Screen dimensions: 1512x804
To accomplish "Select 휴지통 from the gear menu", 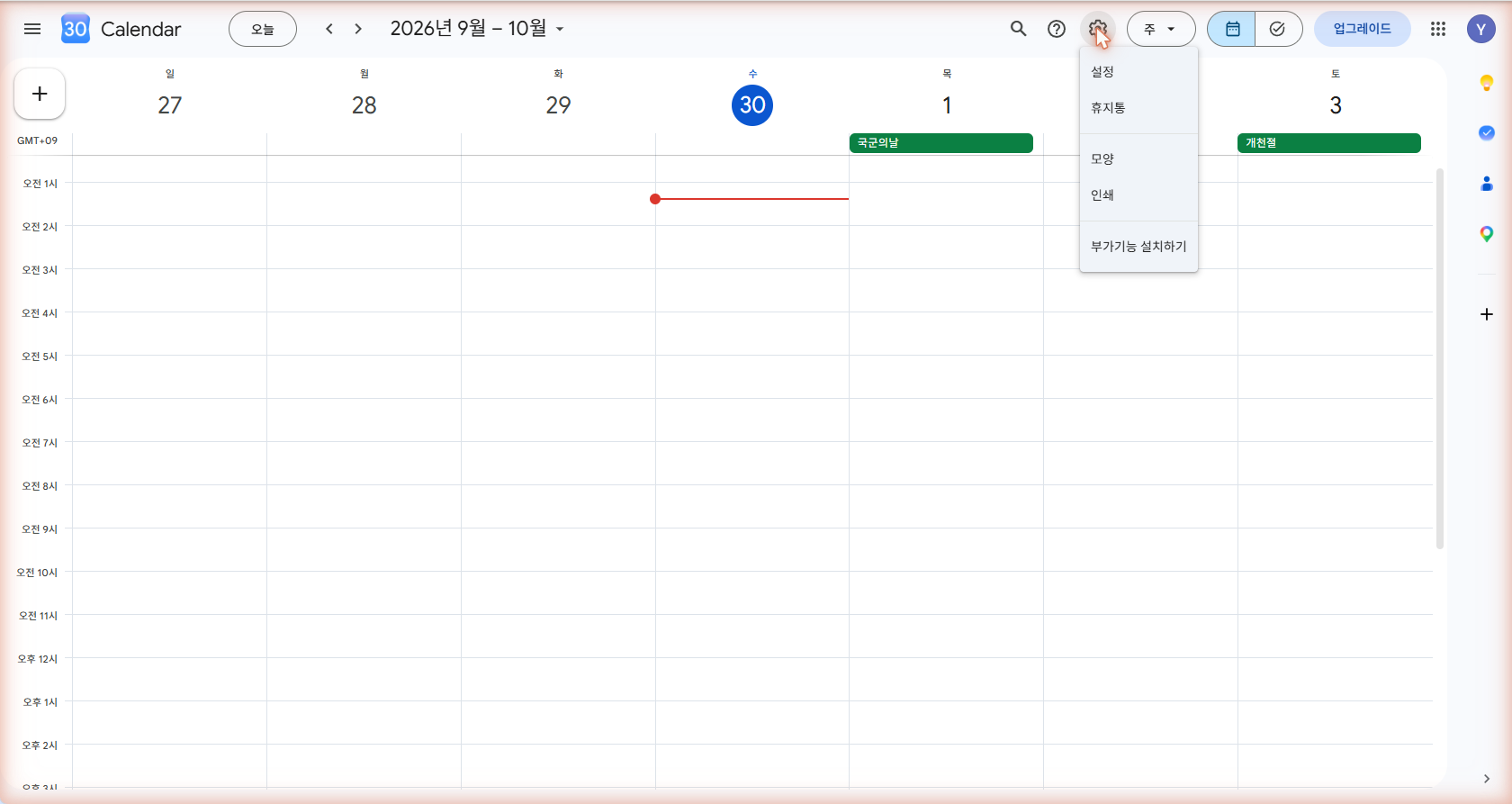I will click(x=1138, y=108).
